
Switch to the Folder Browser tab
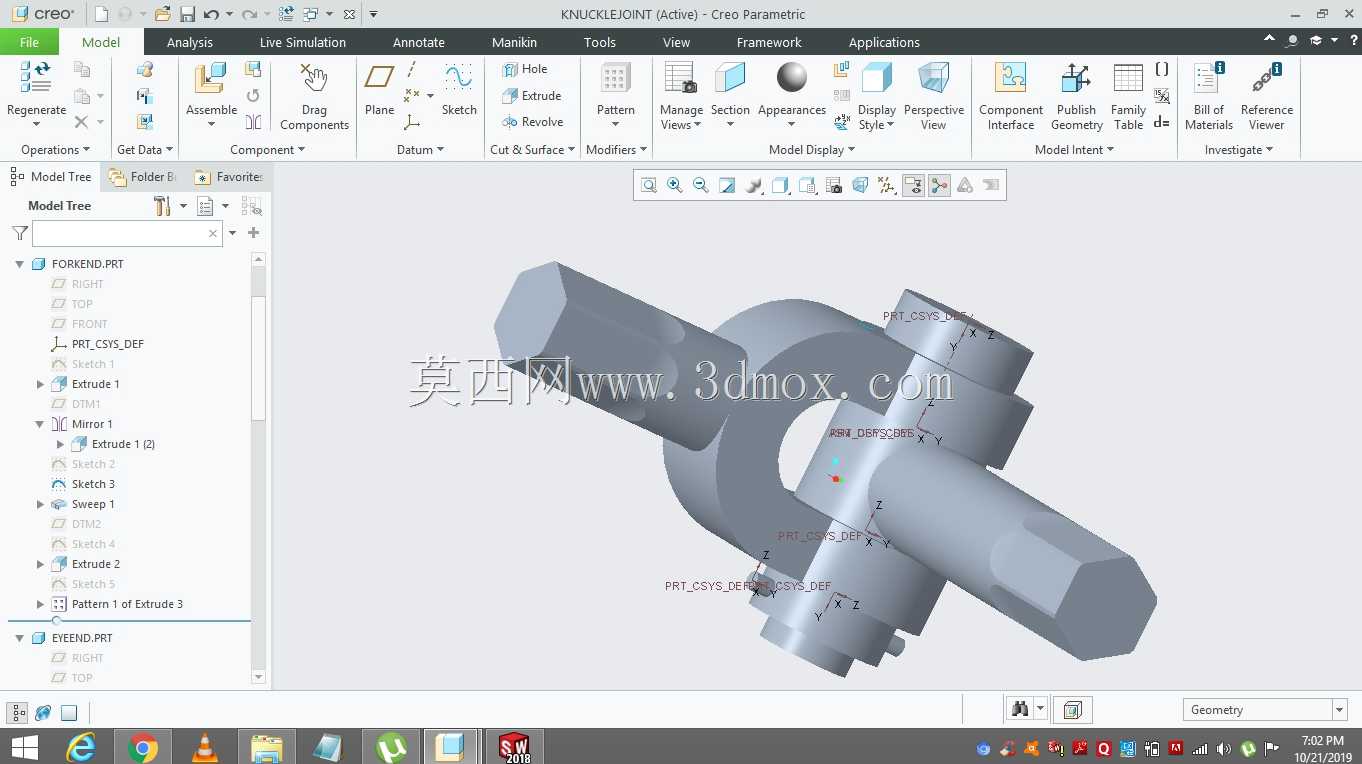[x=143, y=177]
